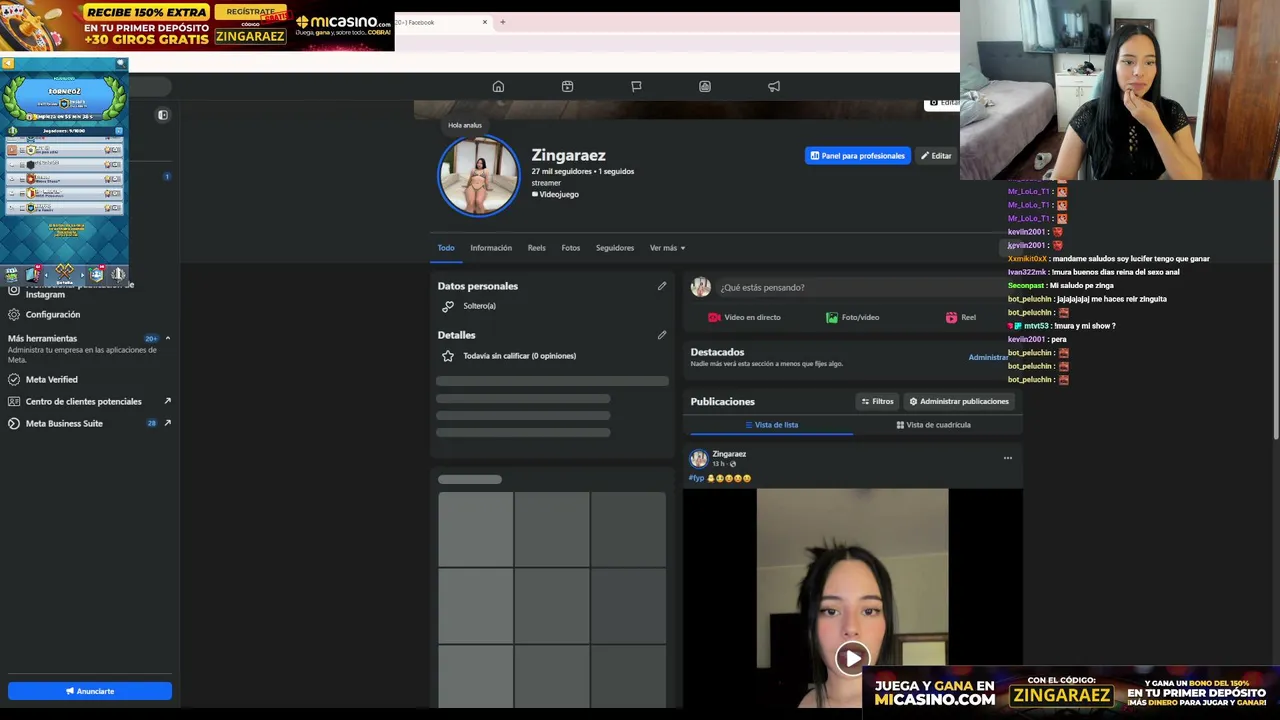Open the Zingaraez profile picture

478,175
